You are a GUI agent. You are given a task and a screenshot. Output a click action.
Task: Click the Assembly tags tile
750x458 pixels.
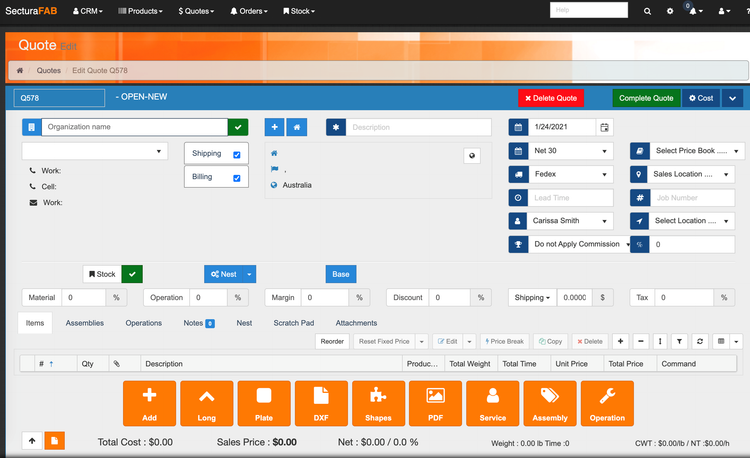coord(550,403)
